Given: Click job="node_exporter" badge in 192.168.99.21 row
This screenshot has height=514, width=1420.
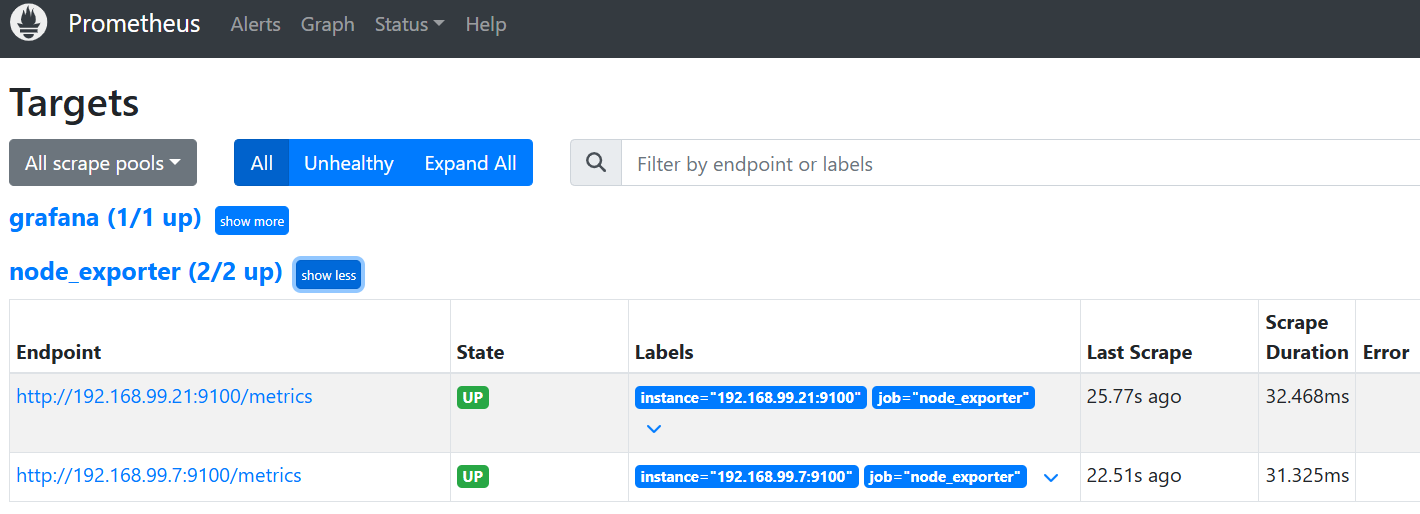Looking at the screenshot, I should click(953, 398).
